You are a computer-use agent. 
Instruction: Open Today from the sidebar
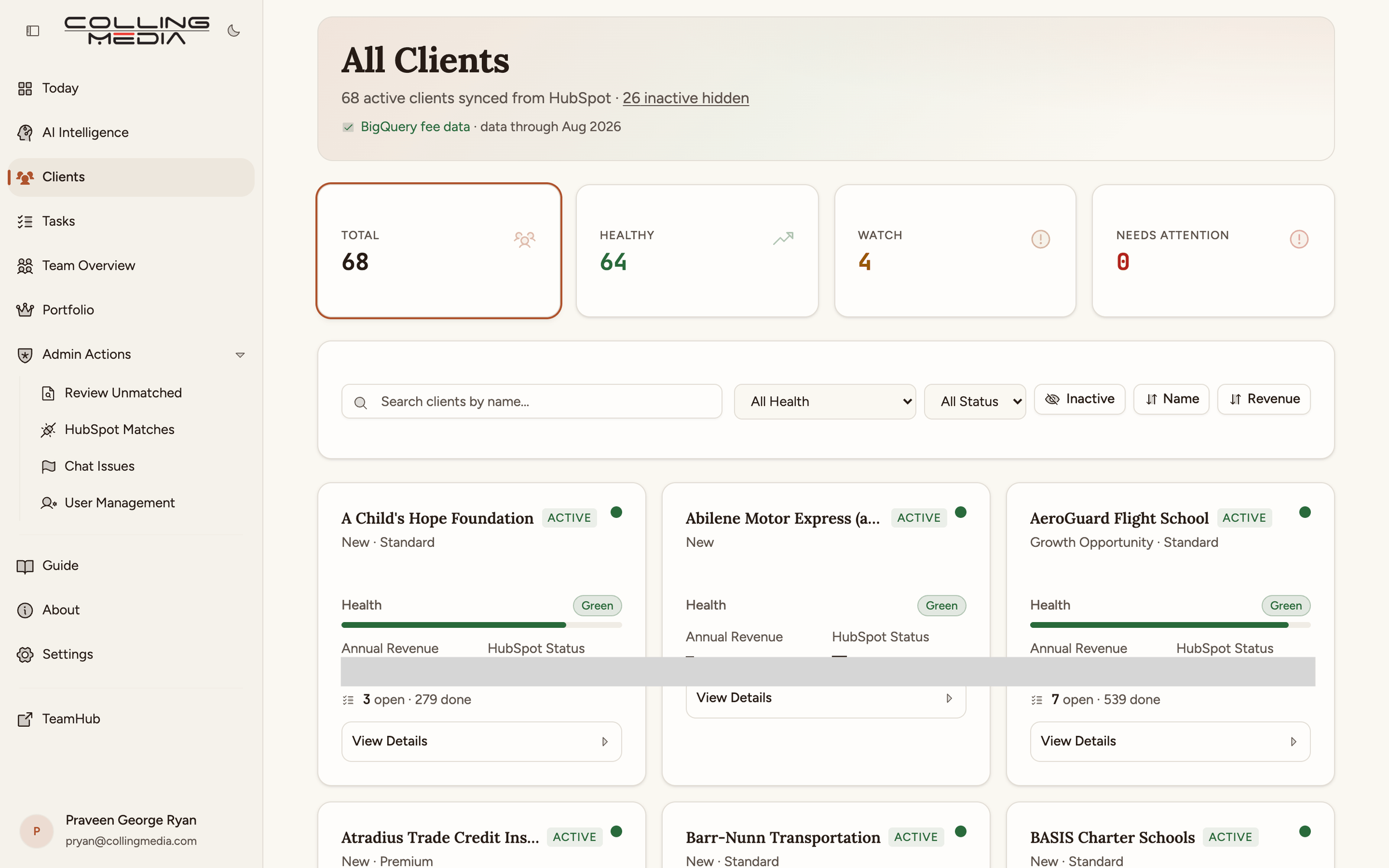click(x=131, y=88)
